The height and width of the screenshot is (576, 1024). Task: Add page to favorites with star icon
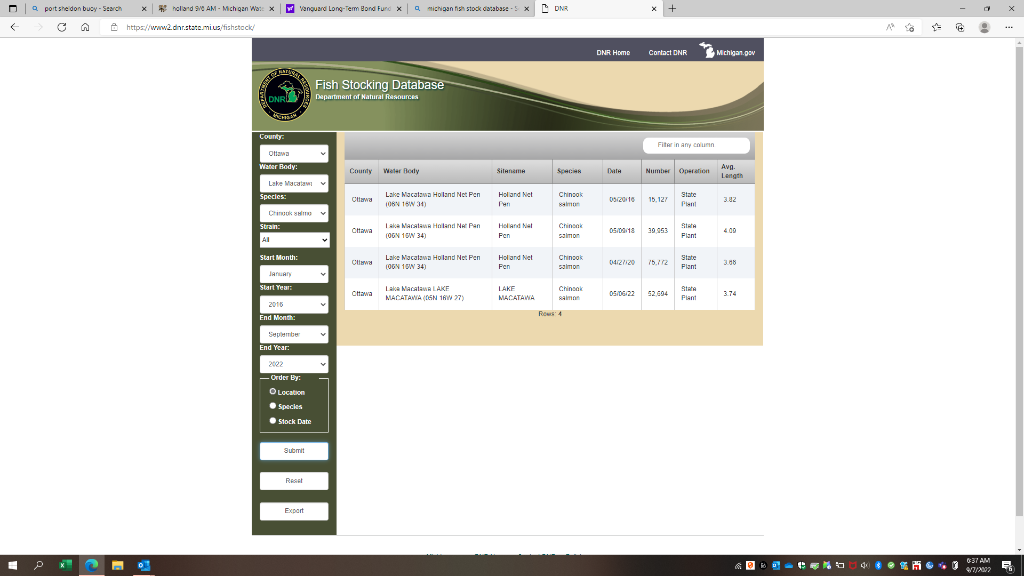click(935, 28)
